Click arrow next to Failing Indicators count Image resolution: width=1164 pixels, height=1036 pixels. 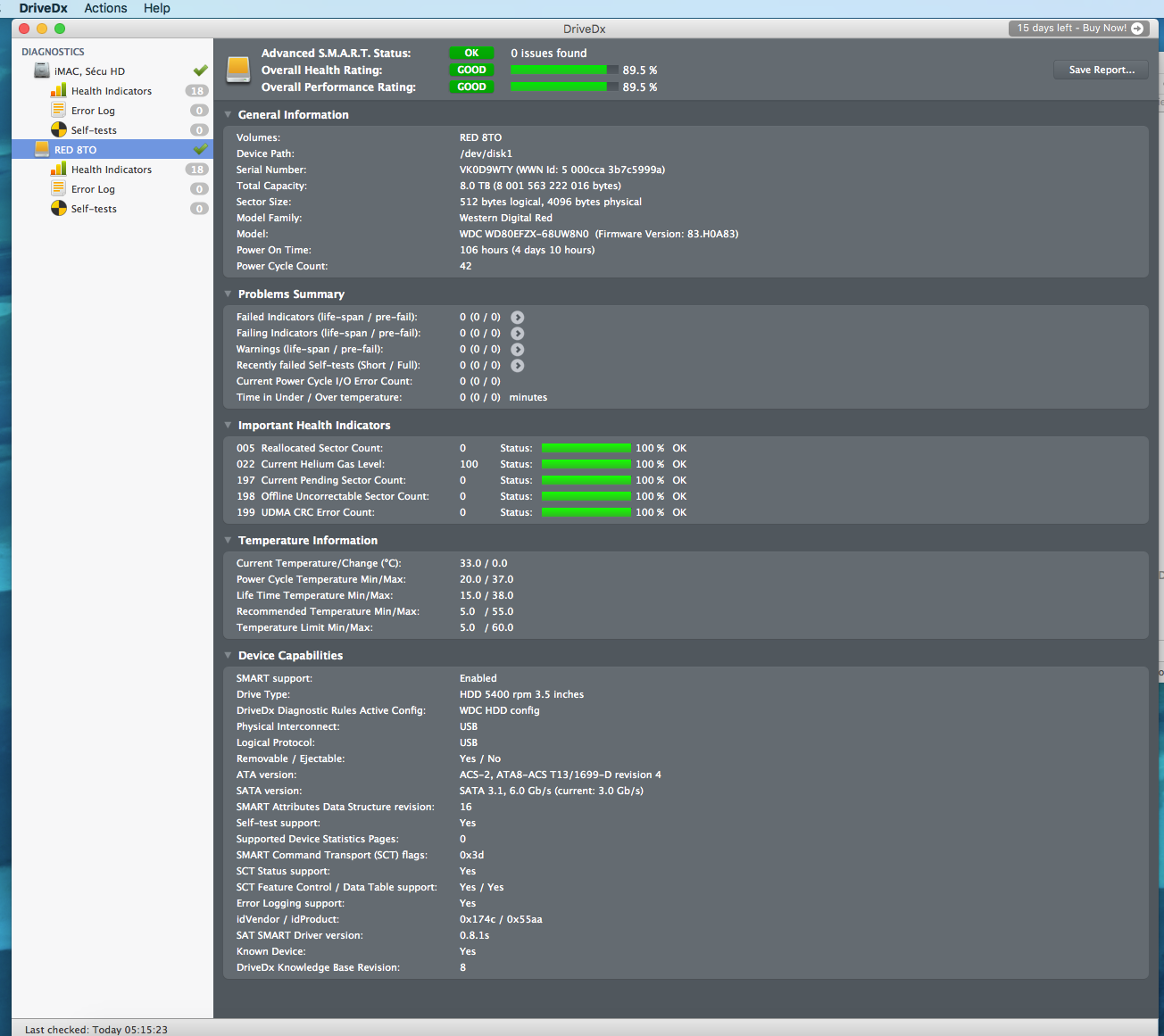[x=518, y=334]
